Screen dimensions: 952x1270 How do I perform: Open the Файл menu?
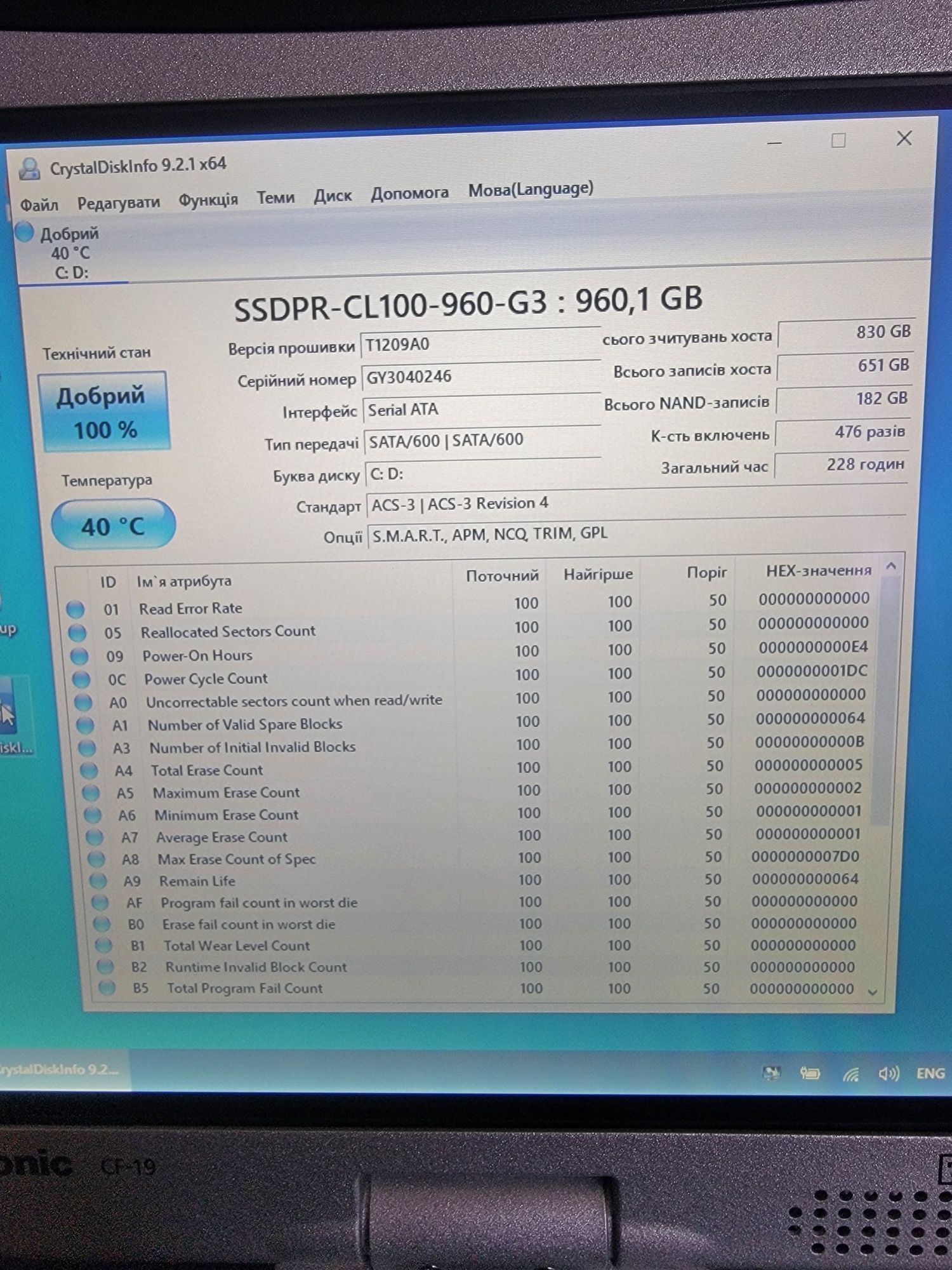tap(39, 204)
